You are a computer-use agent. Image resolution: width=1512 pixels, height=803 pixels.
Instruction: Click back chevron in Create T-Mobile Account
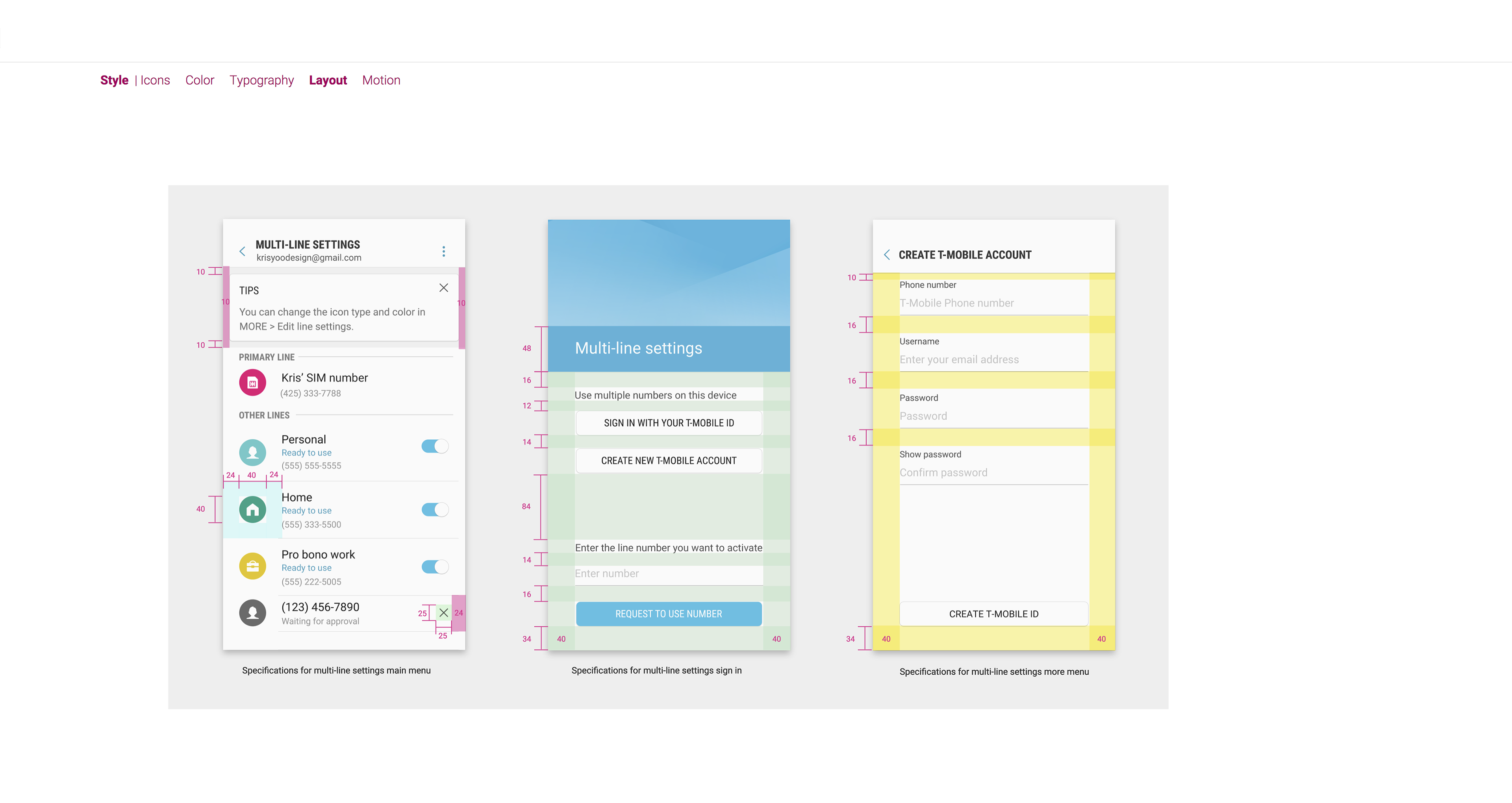click(x=887, y=255)
